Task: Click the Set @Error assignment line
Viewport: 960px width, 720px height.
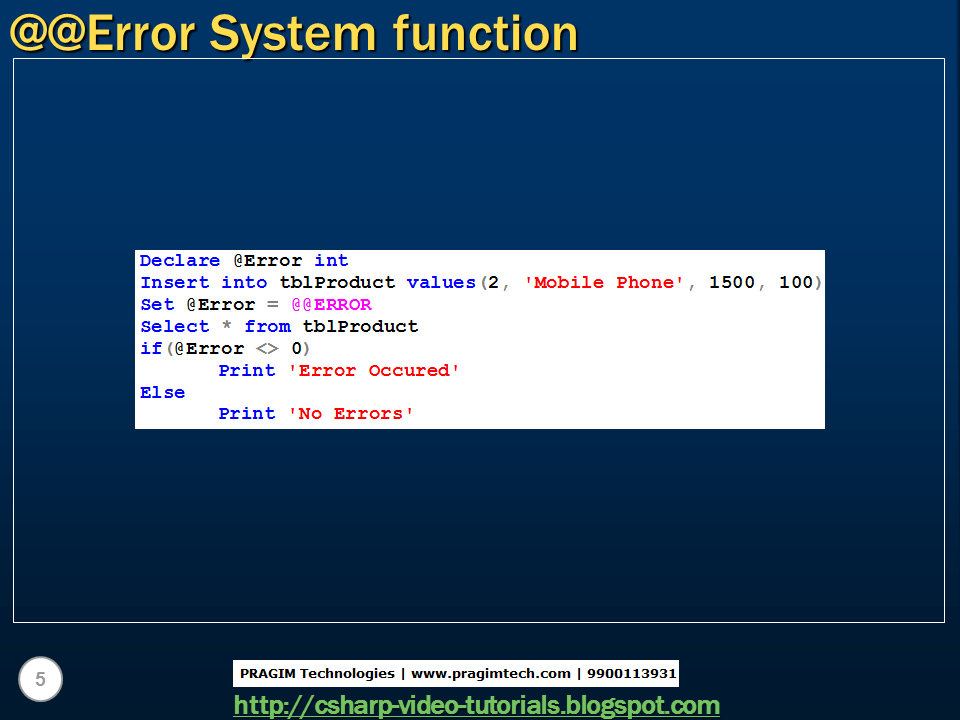Action: pyautogui.click(x=200, y=304)
